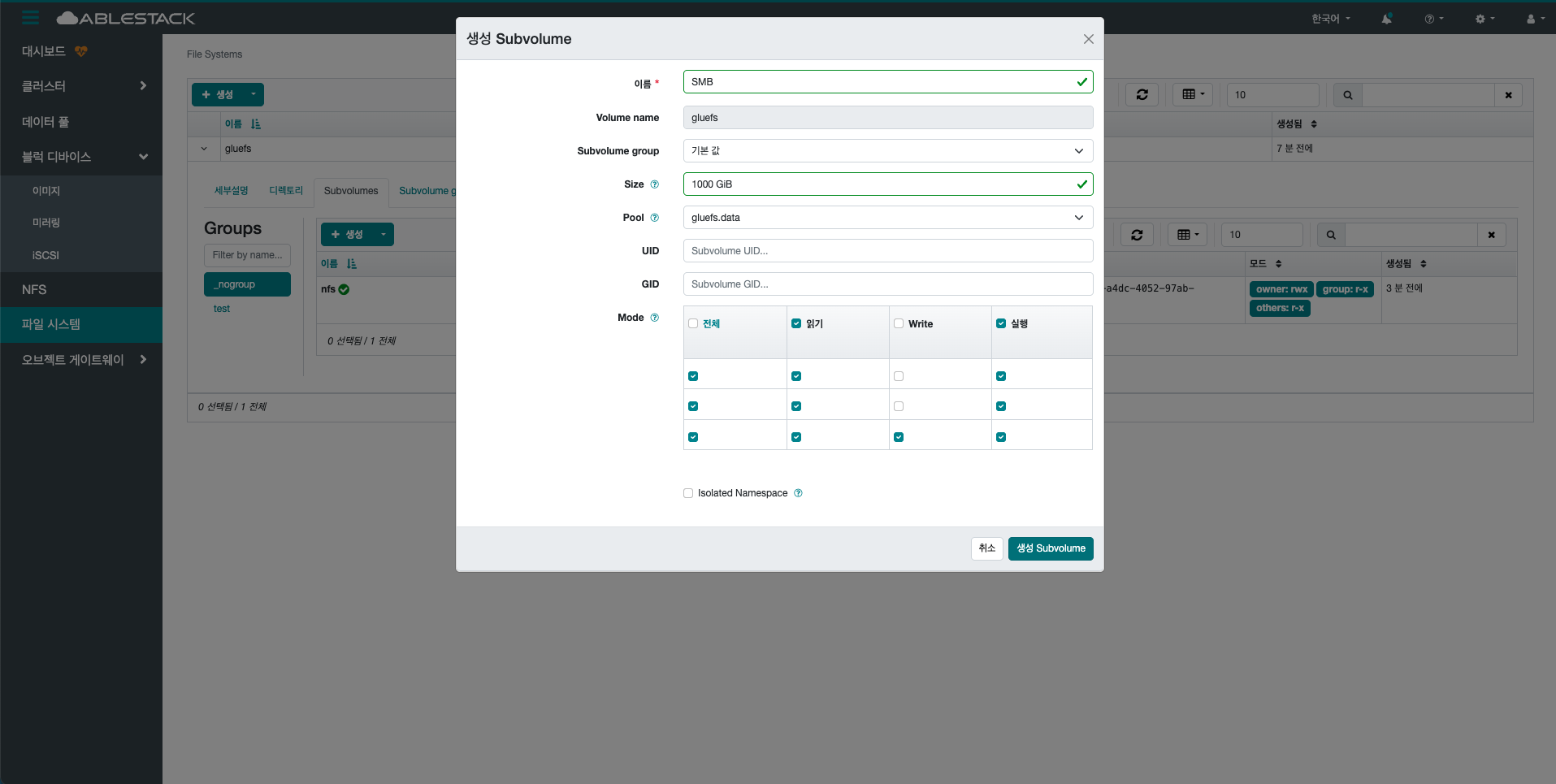Click the Pool field help icon
This screenshot has width=1556, height=784.
pos(654,218)
